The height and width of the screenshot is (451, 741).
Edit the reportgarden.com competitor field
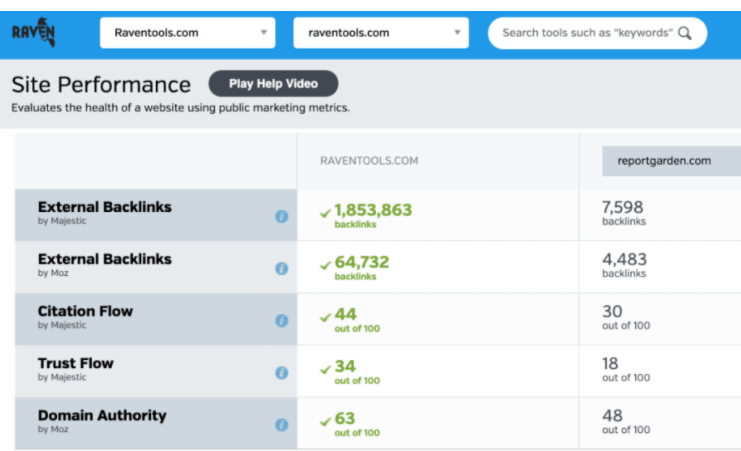click(x=670, y=160)
